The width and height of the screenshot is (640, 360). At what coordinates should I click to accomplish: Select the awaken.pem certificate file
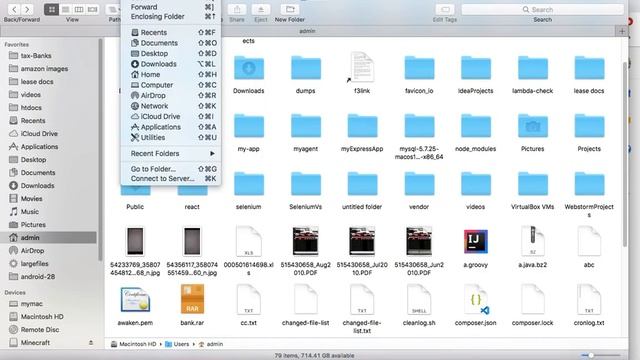135,299
